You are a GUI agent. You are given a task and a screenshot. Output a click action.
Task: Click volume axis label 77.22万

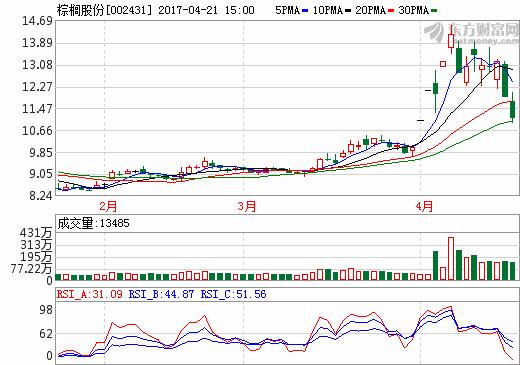point(31,269)
